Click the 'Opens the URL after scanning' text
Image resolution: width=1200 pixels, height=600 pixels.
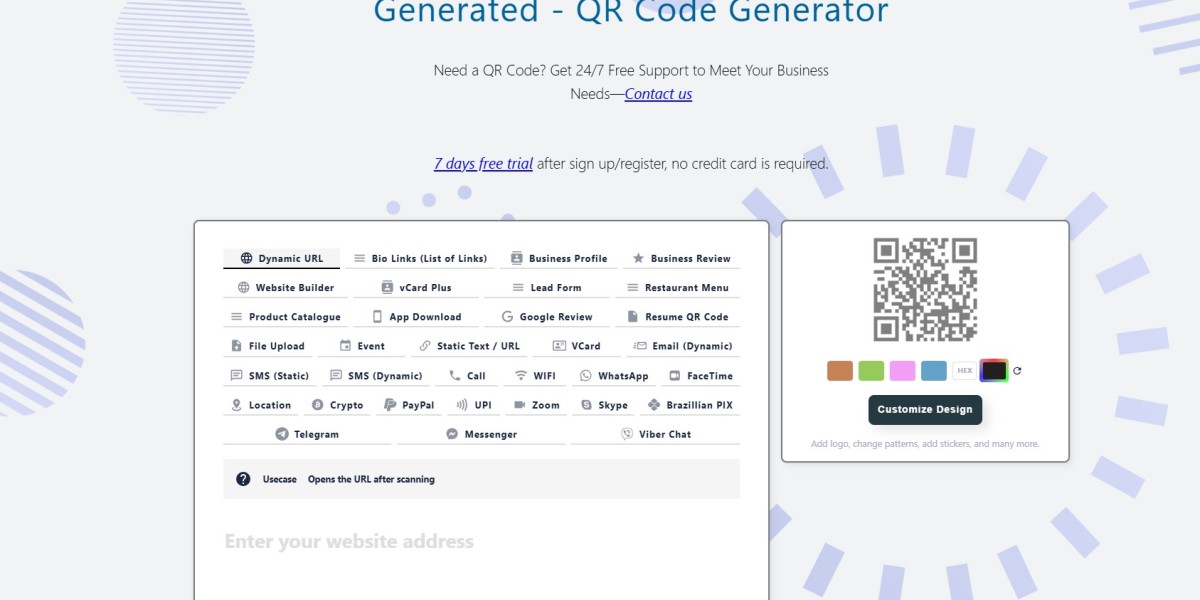pyautogui.click(x=371, y=479)
